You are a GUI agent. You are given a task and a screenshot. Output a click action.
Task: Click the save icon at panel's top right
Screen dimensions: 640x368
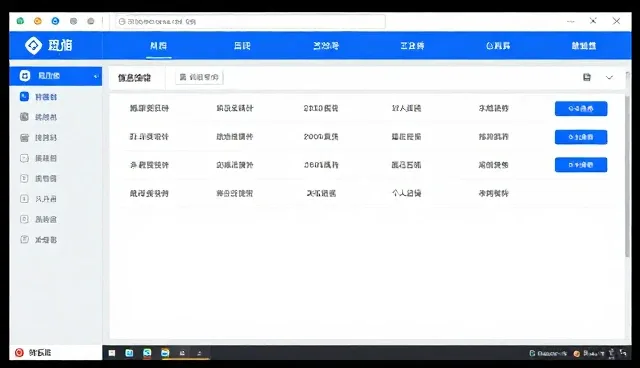point(587,77)
